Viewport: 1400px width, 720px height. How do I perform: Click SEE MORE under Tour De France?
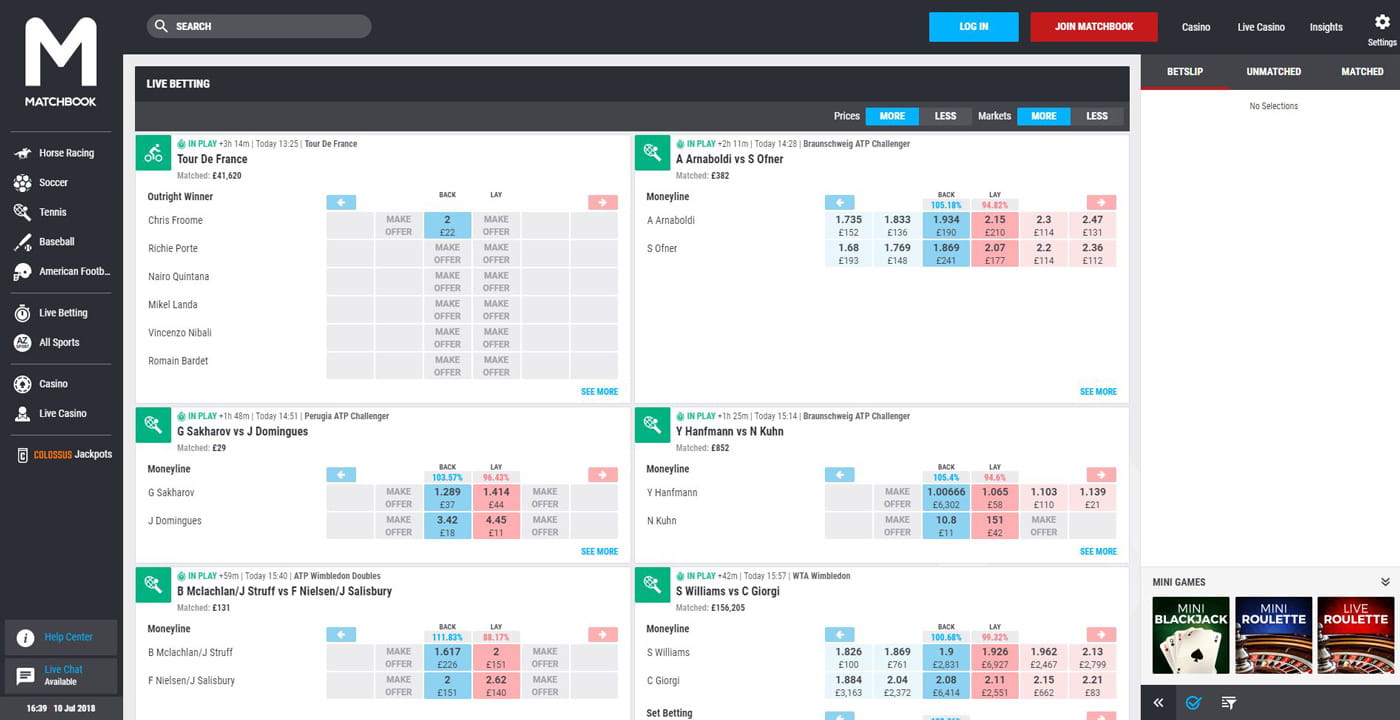tap(599, 392)
